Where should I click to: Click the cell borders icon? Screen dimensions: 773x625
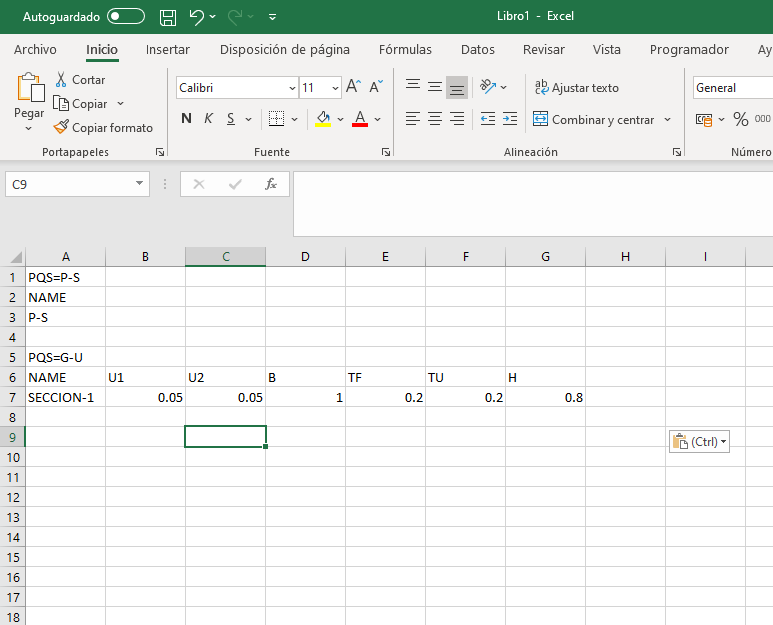[x=276, y=119]
